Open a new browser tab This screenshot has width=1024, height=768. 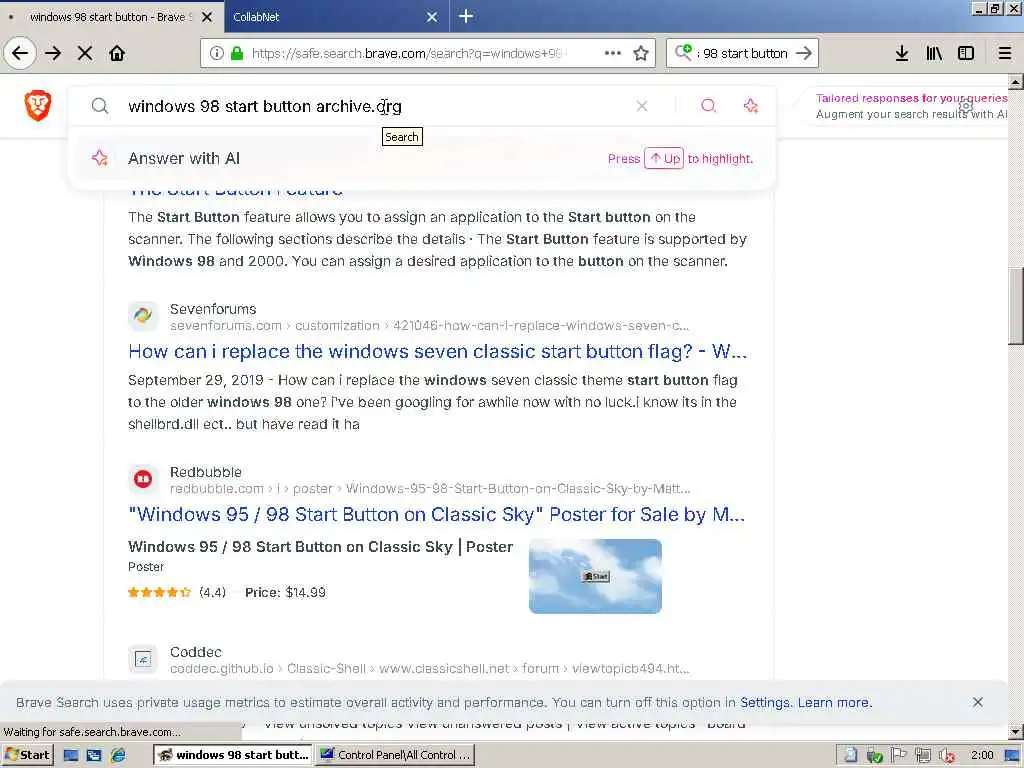click(466, 16)
